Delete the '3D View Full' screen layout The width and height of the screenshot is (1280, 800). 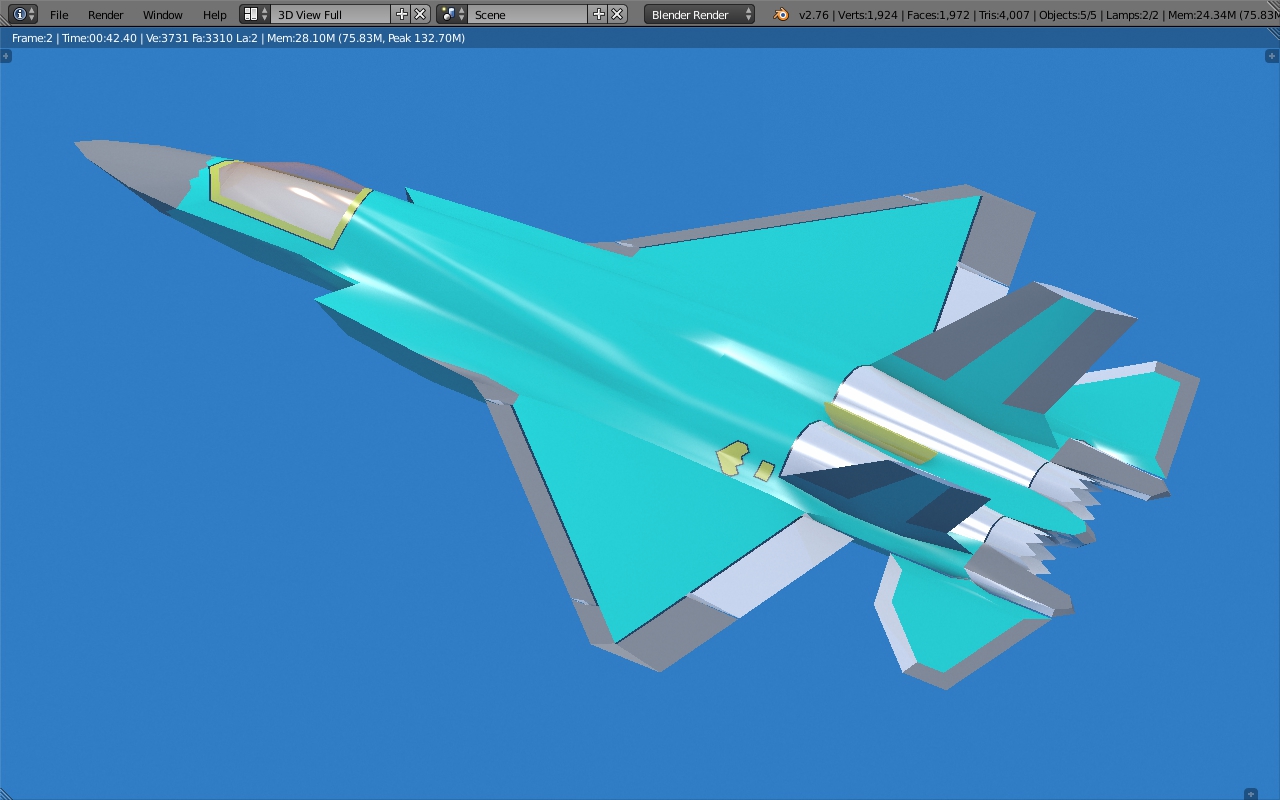[421, 14]
